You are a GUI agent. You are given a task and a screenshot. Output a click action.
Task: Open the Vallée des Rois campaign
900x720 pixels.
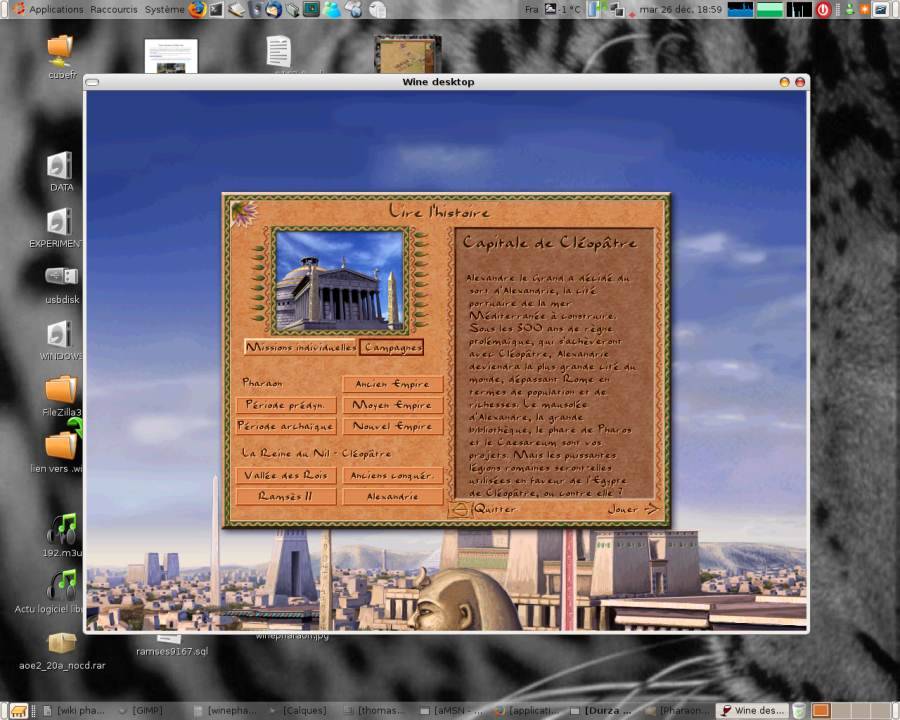(286, 476)
